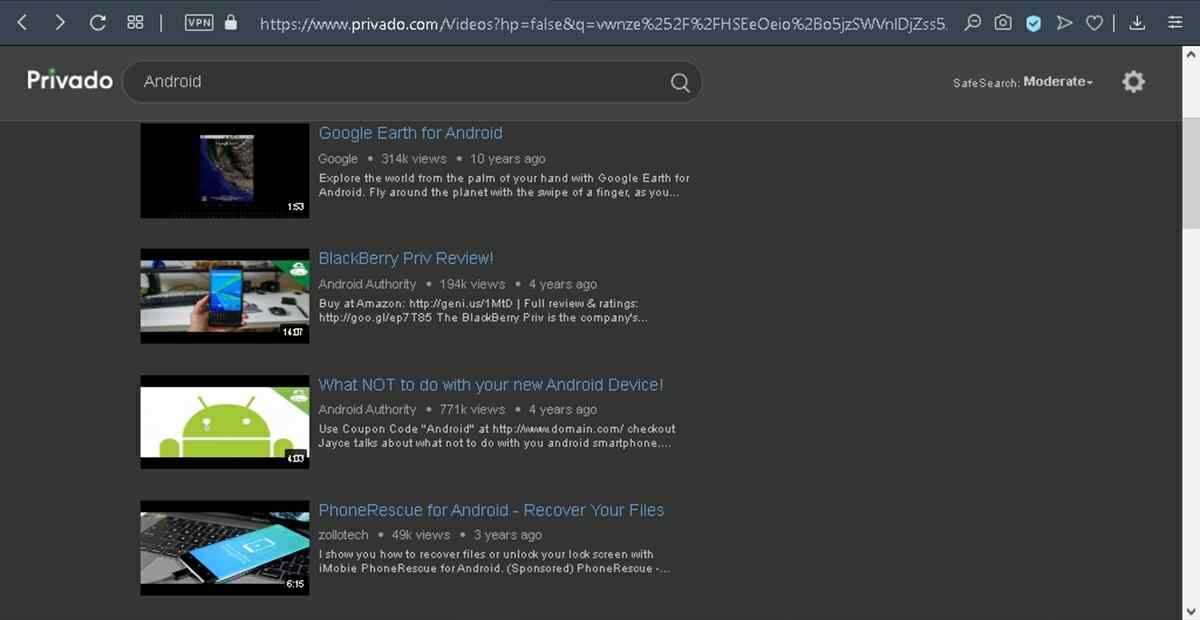
Task: Click the send arrow icon in toolbar
Action: point(1065,22)
